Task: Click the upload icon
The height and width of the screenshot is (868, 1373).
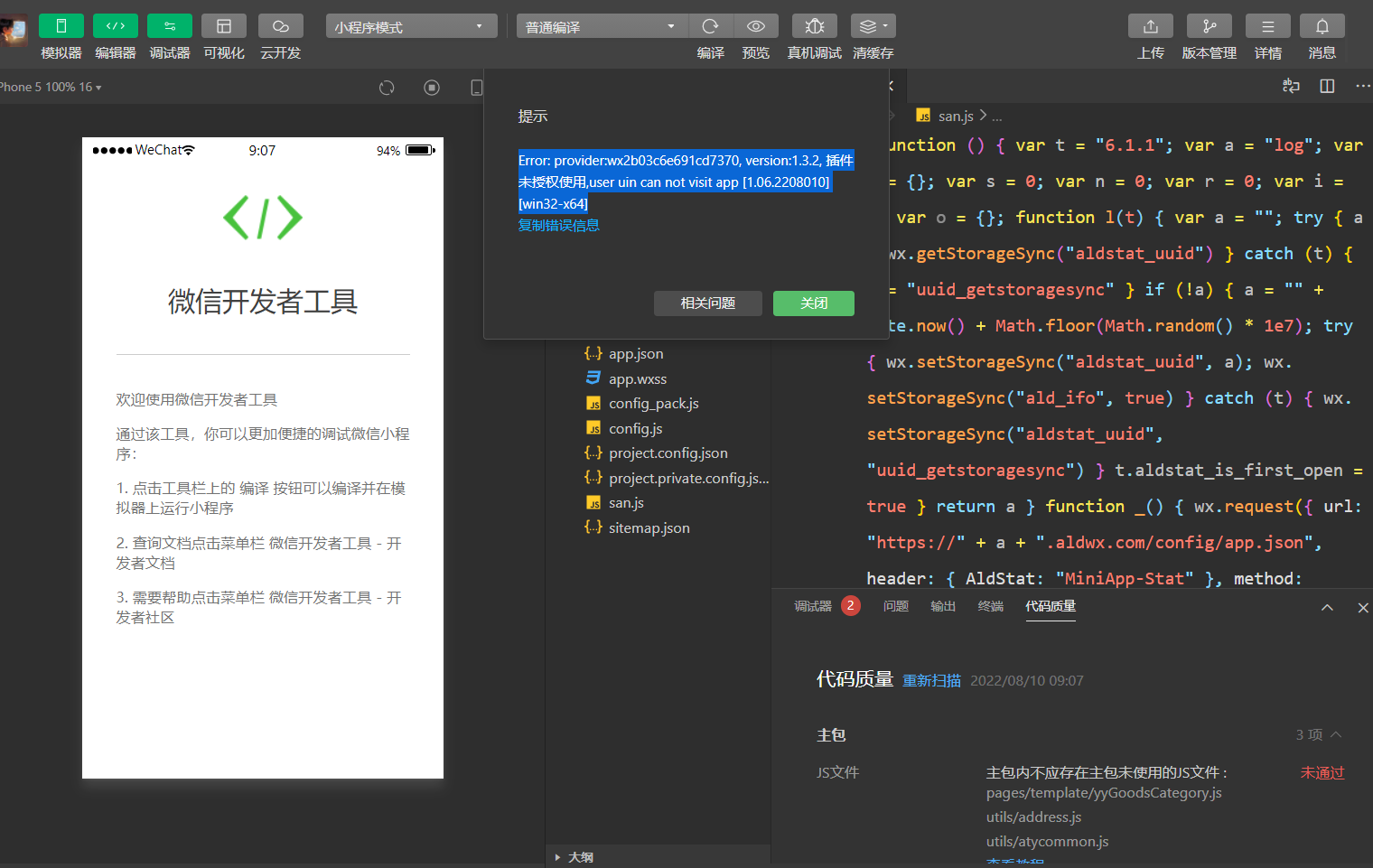Action: coord(1150,26)
